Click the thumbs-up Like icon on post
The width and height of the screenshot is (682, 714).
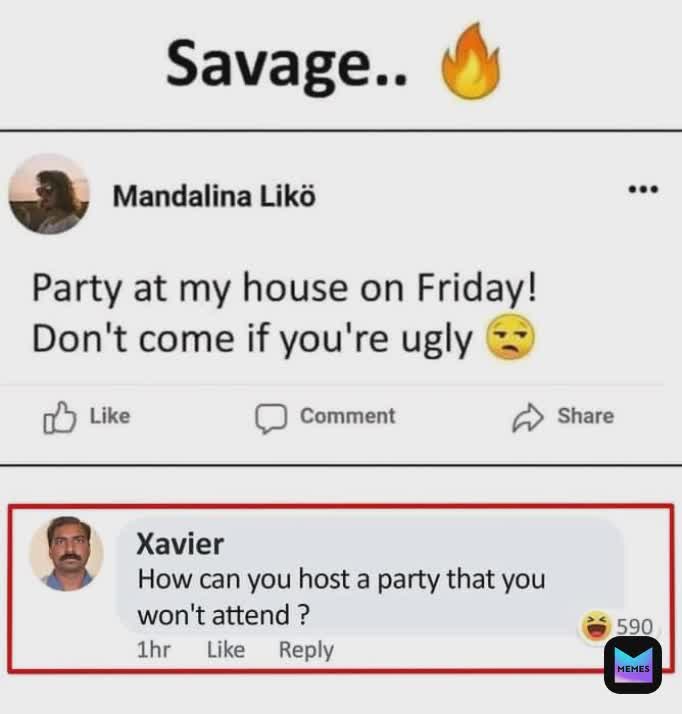[x=60, y=417]
